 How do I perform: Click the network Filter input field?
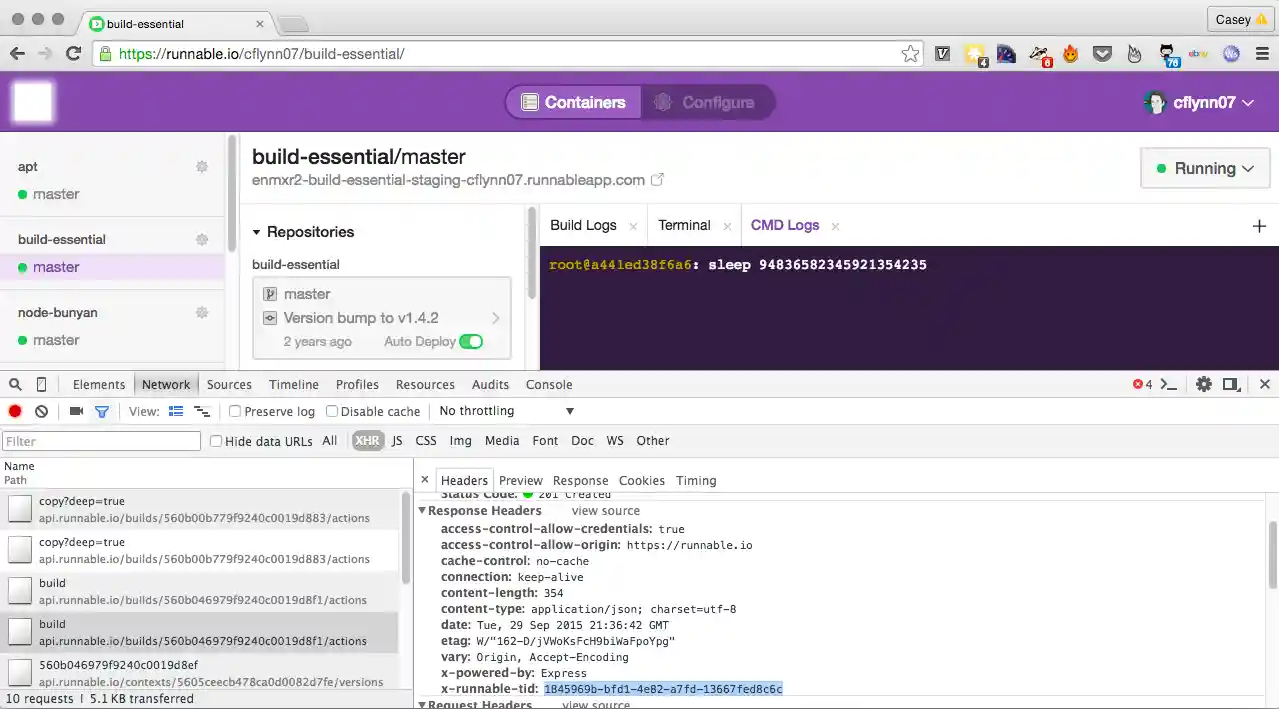coord(101,441)
